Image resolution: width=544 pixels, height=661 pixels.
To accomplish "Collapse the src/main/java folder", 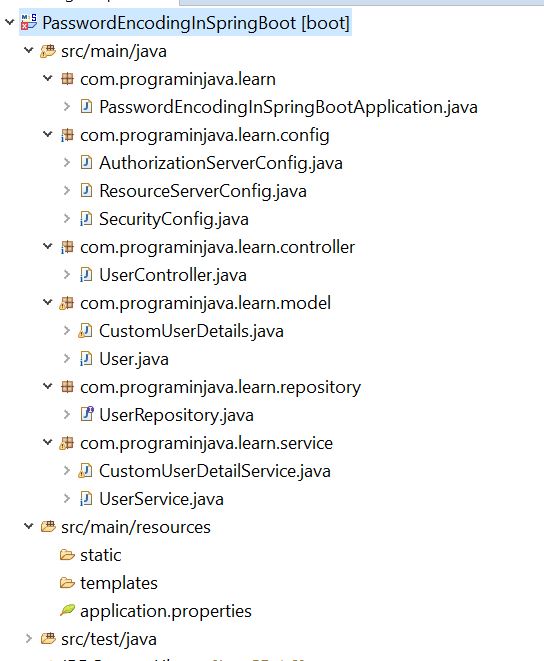I will (29, 51).
